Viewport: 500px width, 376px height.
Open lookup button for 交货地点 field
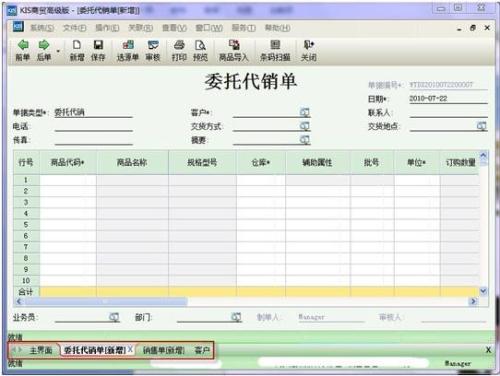(481, 126)
